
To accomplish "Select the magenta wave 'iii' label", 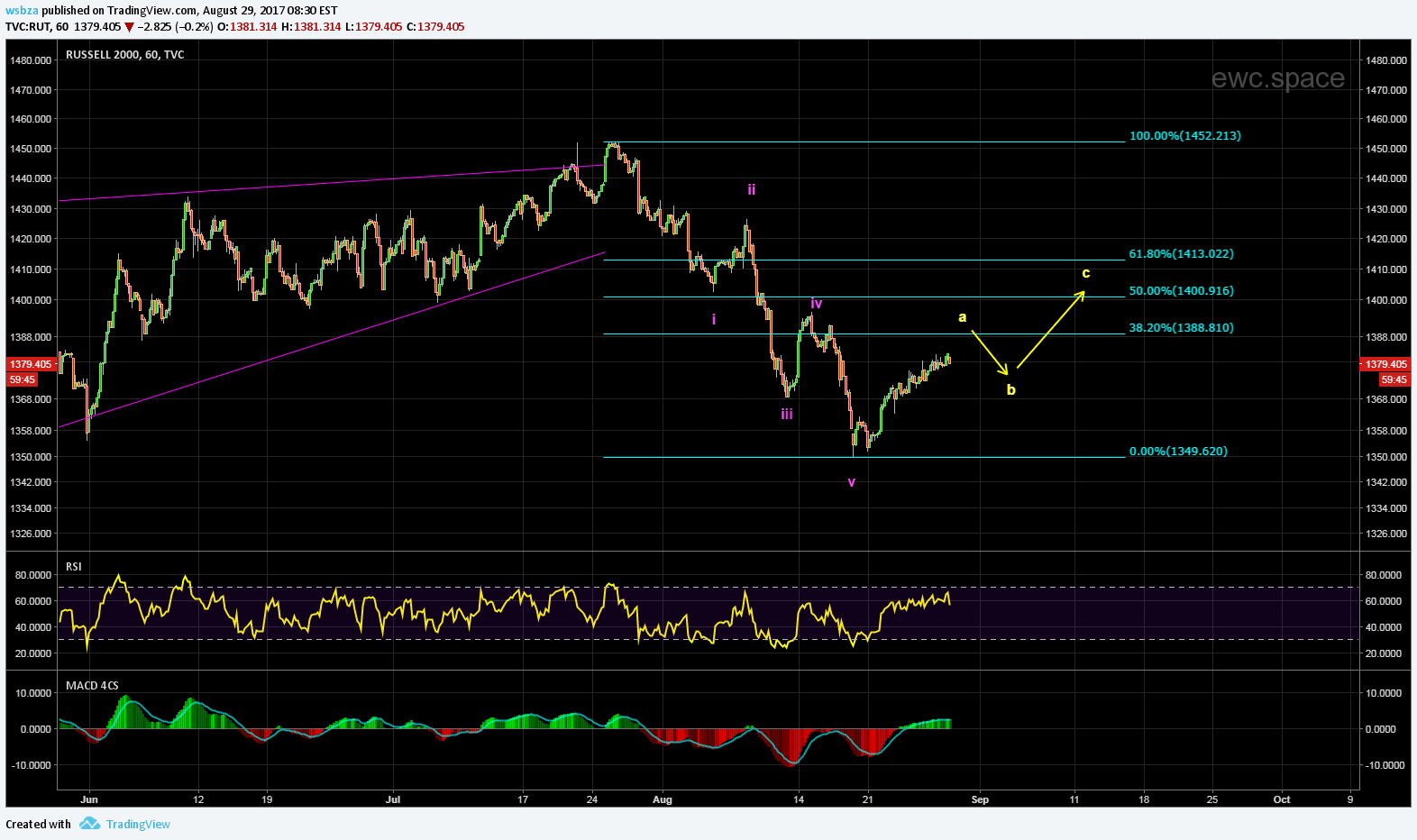I will click(787, 414).
